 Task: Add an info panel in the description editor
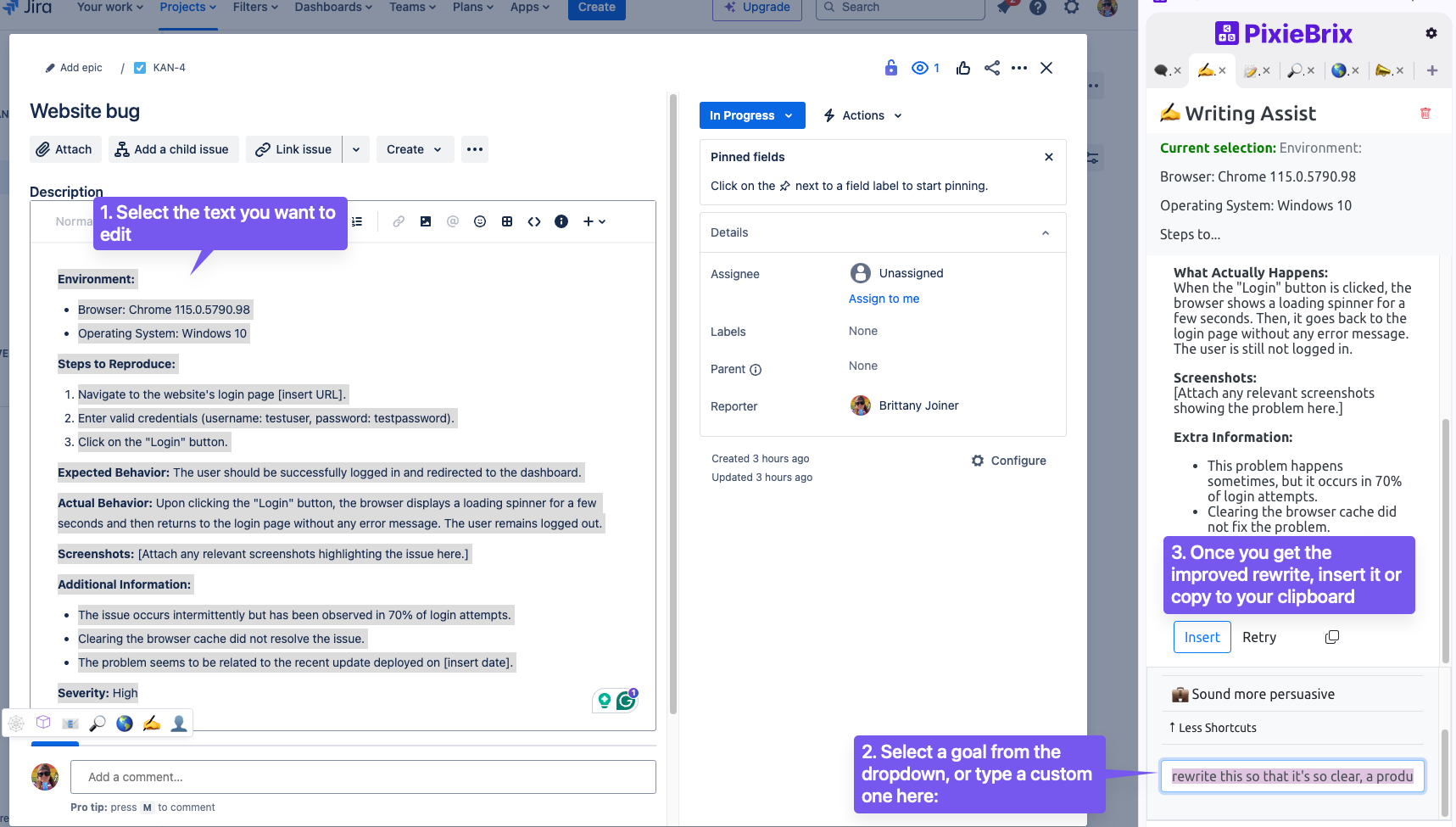pyautogui.click(x=561, y=221)
